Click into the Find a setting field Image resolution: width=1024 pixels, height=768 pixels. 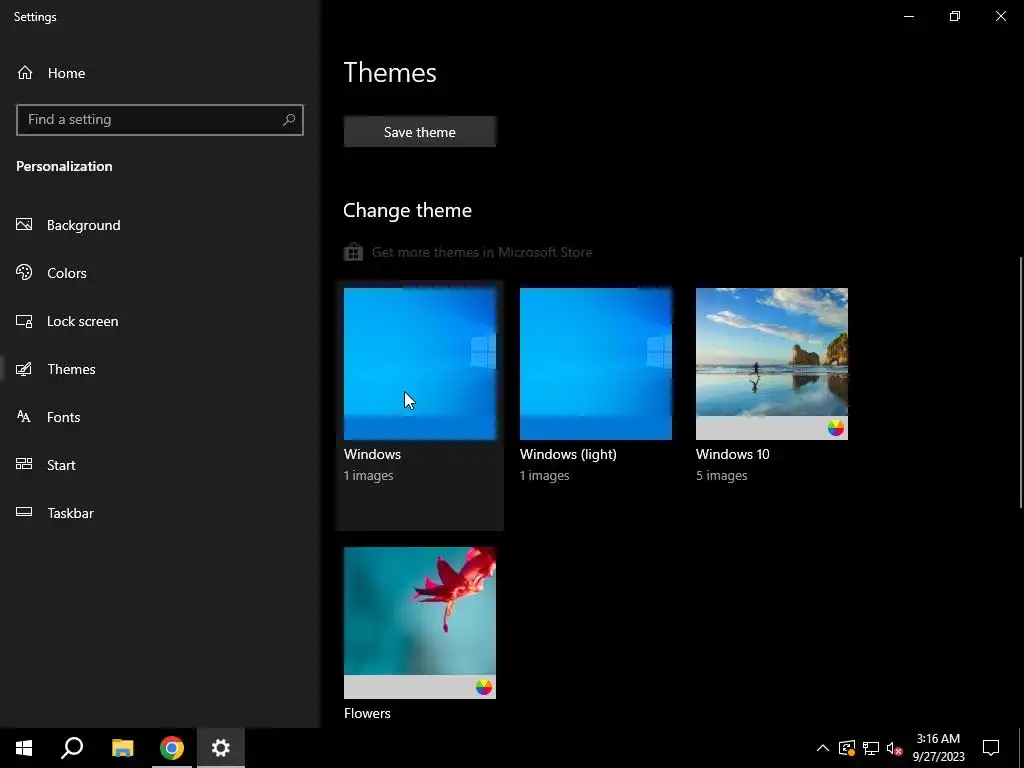(160, 120)
